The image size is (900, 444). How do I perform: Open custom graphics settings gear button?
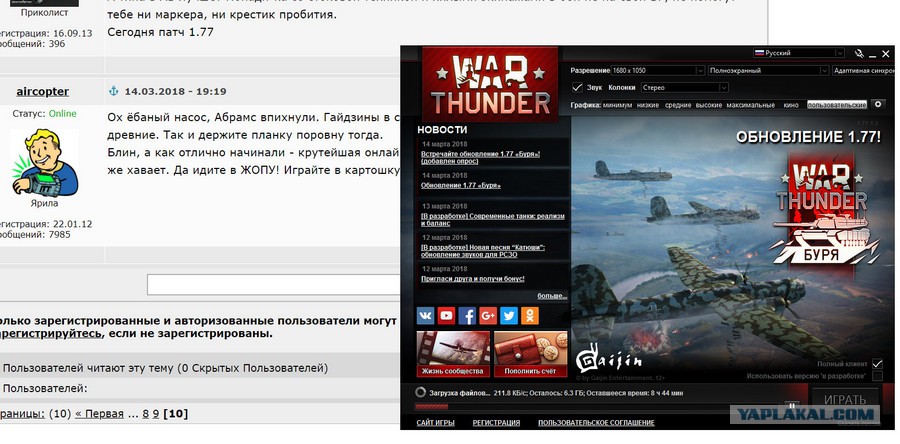(x=877, y=105)
